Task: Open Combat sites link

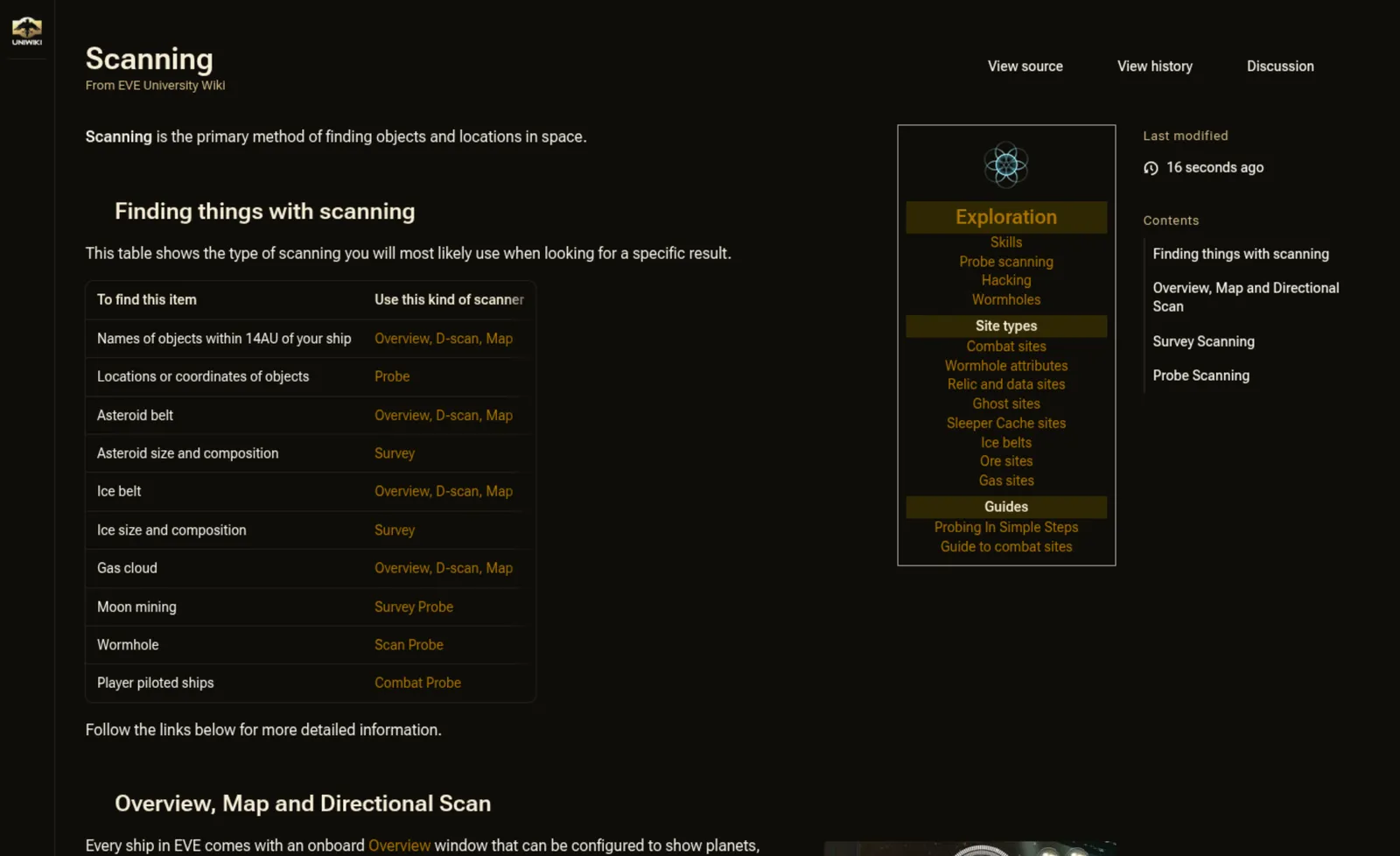Action: tap(1006, 347)
